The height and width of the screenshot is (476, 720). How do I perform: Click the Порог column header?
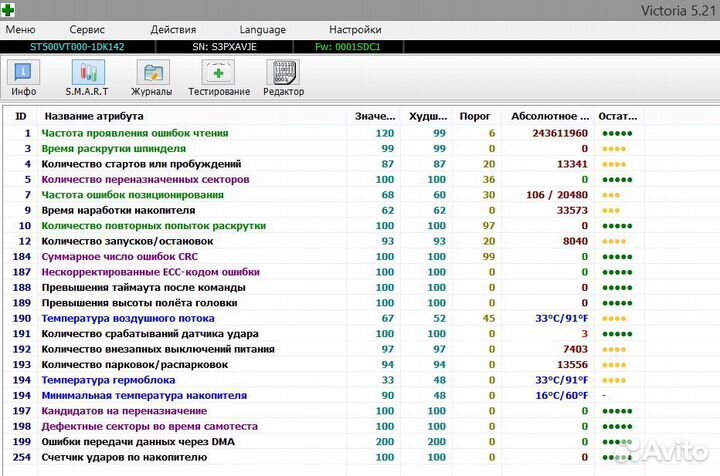[474, 116]
